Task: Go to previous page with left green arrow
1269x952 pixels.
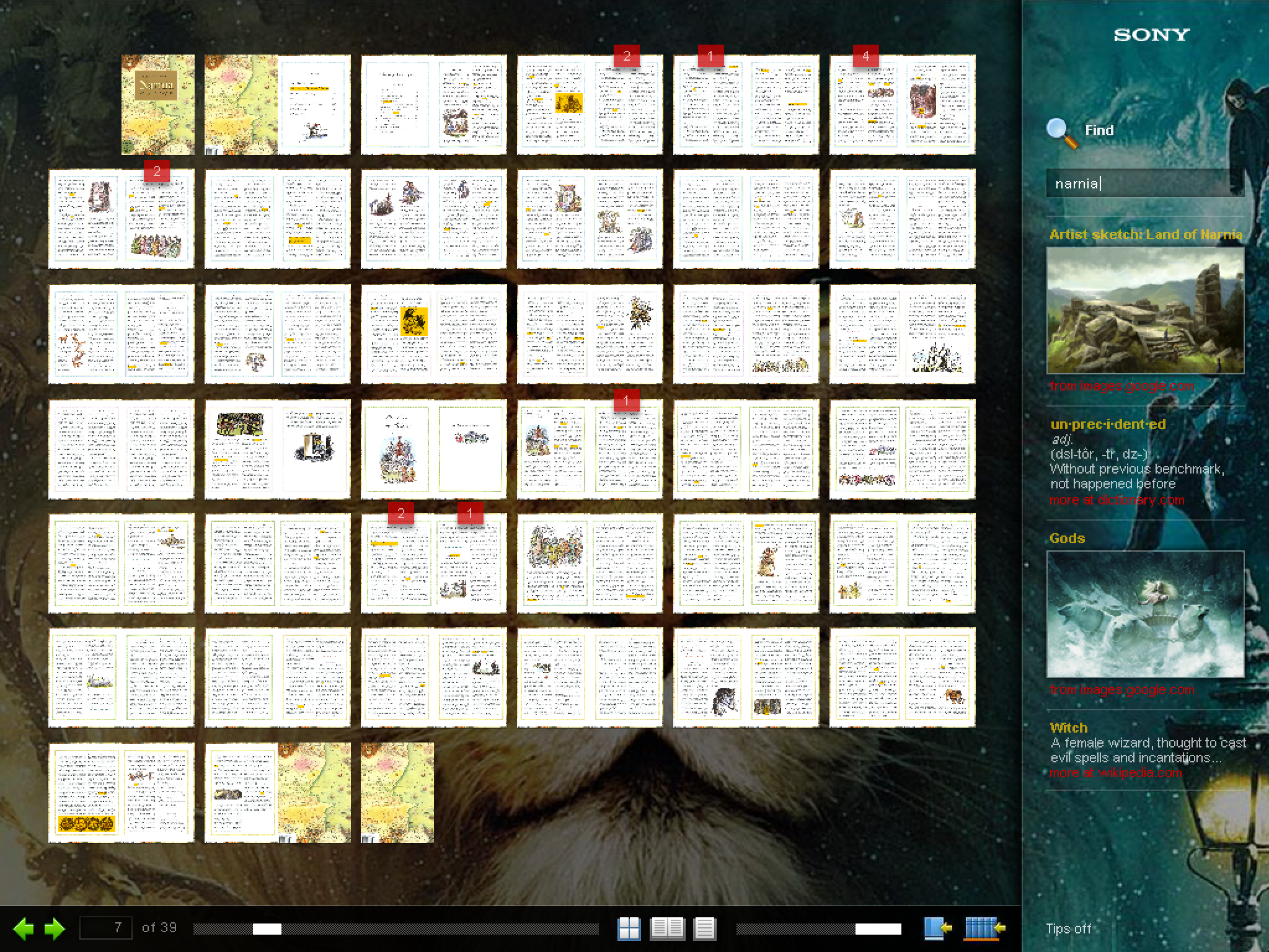Action: [24, 928]
